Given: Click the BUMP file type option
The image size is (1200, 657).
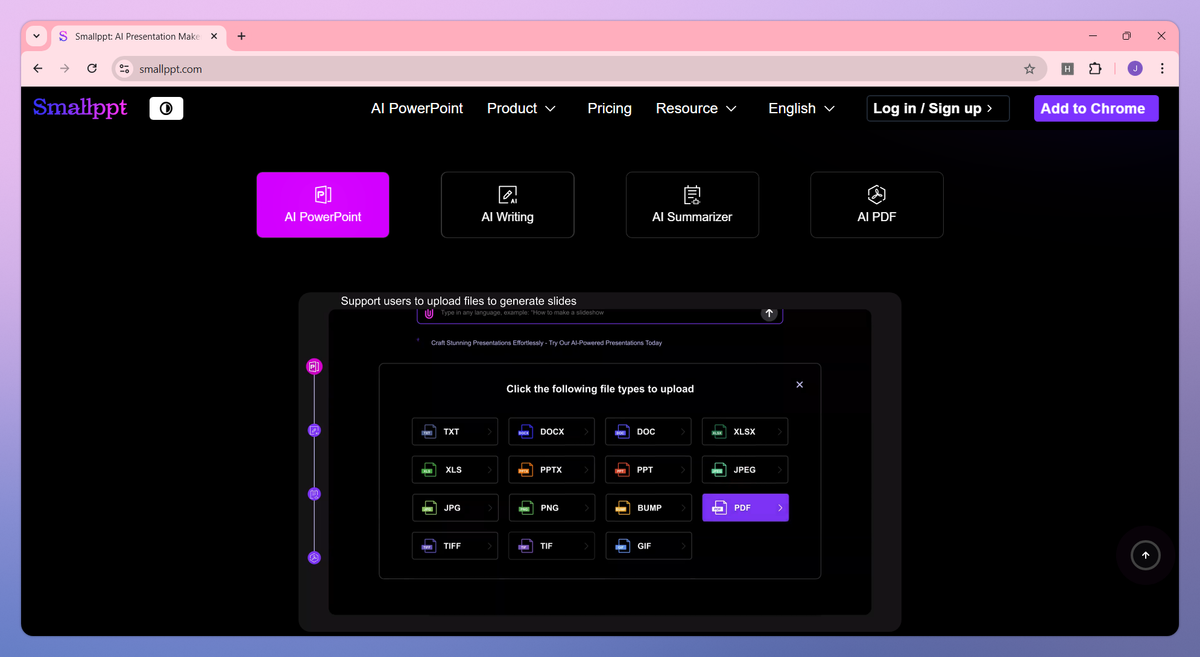Looking at the screenshot, I should 648,508.
